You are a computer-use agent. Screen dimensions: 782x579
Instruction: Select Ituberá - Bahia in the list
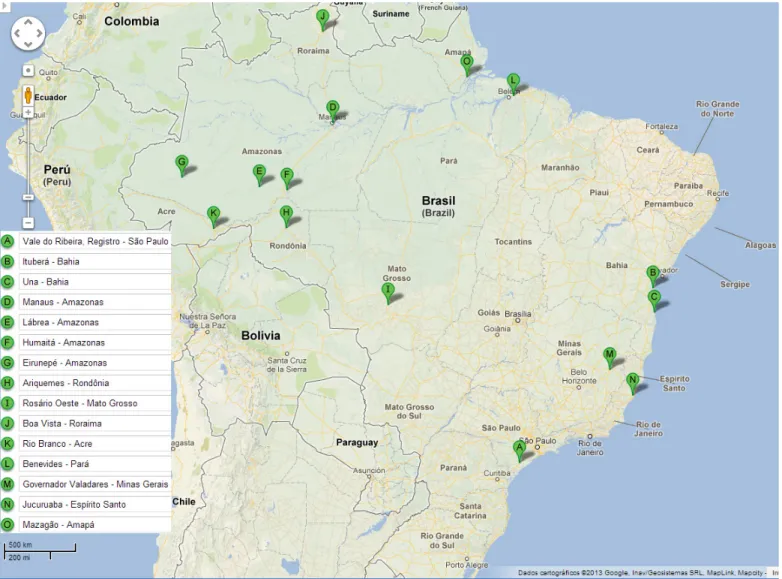[95, 262]
